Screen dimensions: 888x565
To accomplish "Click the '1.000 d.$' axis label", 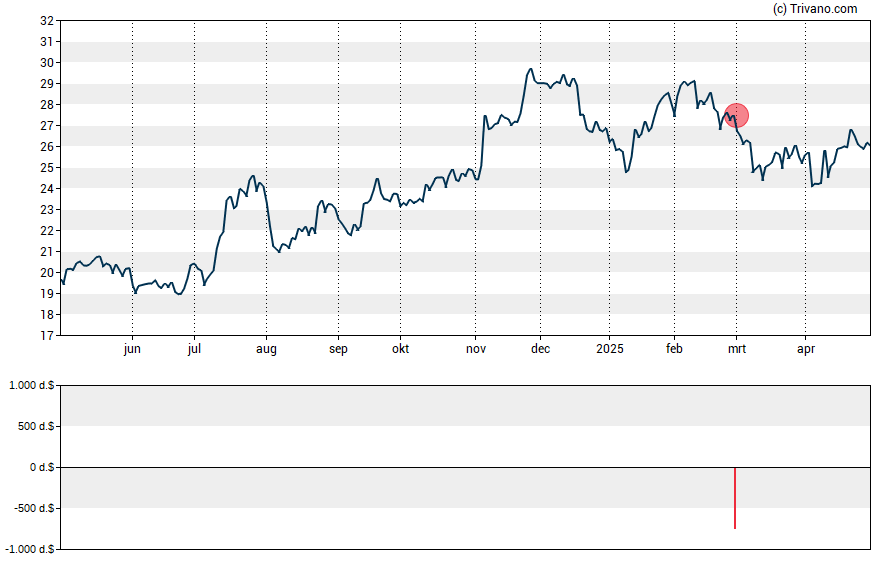I will coord(32,386).
